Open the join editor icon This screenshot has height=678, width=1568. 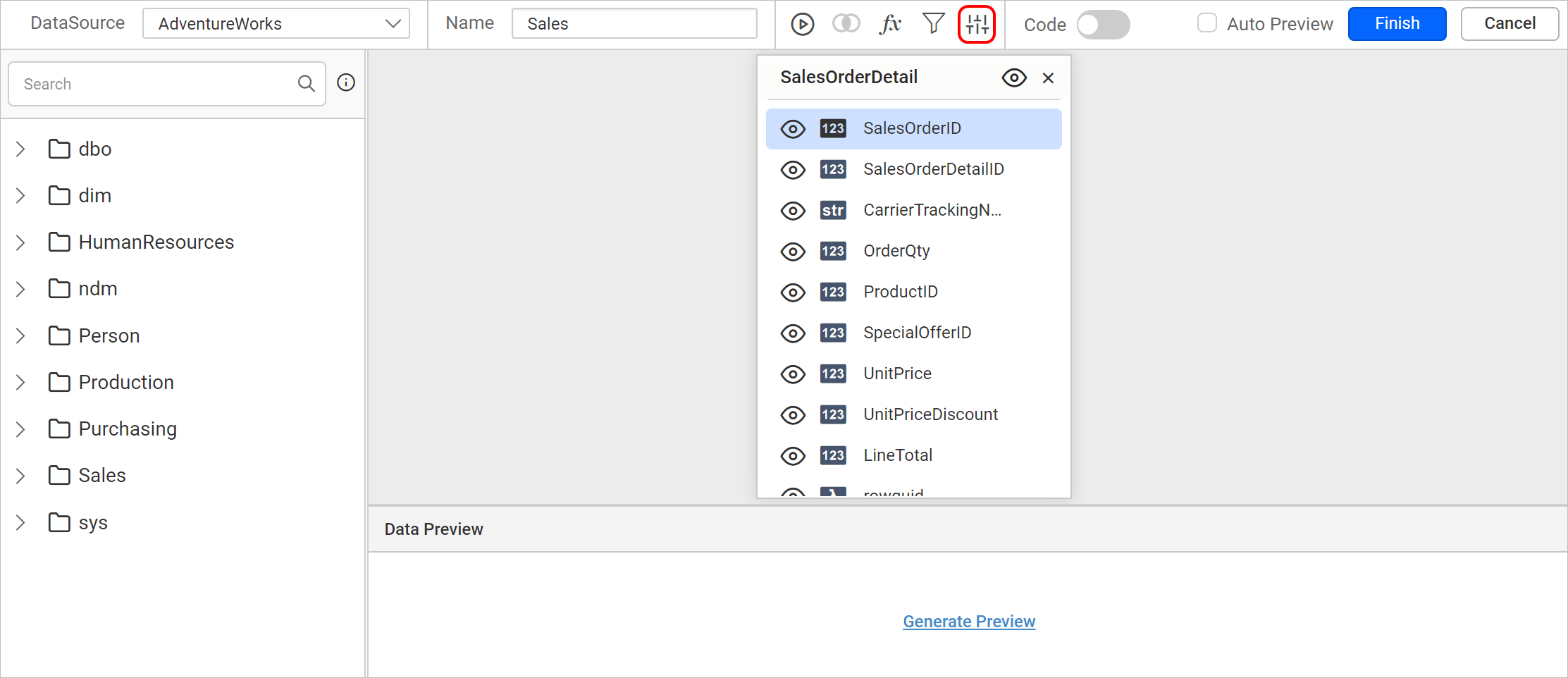coord(846,24)
